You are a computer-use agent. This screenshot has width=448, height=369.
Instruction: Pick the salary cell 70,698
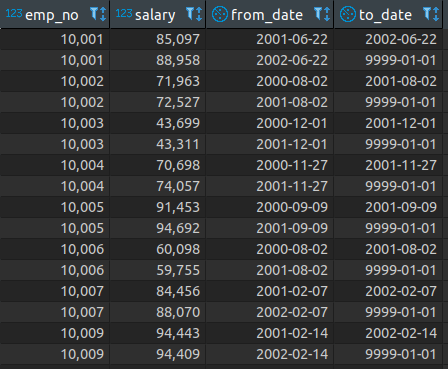[158, 165]
